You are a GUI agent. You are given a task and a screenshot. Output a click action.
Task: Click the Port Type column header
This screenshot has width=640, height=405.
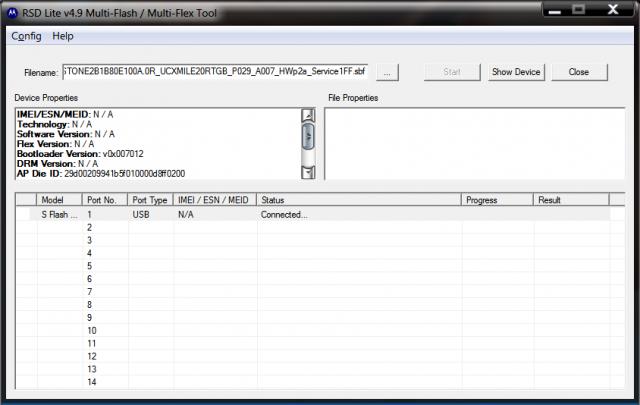150,200
